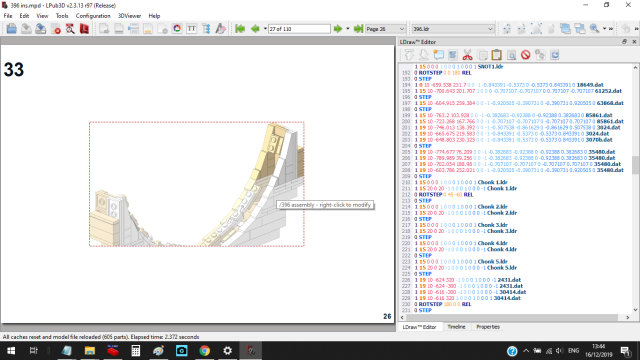The width and height of the screenshot is (640, 360).
Task: Open the File menu
Action: (x=8, y=16)
